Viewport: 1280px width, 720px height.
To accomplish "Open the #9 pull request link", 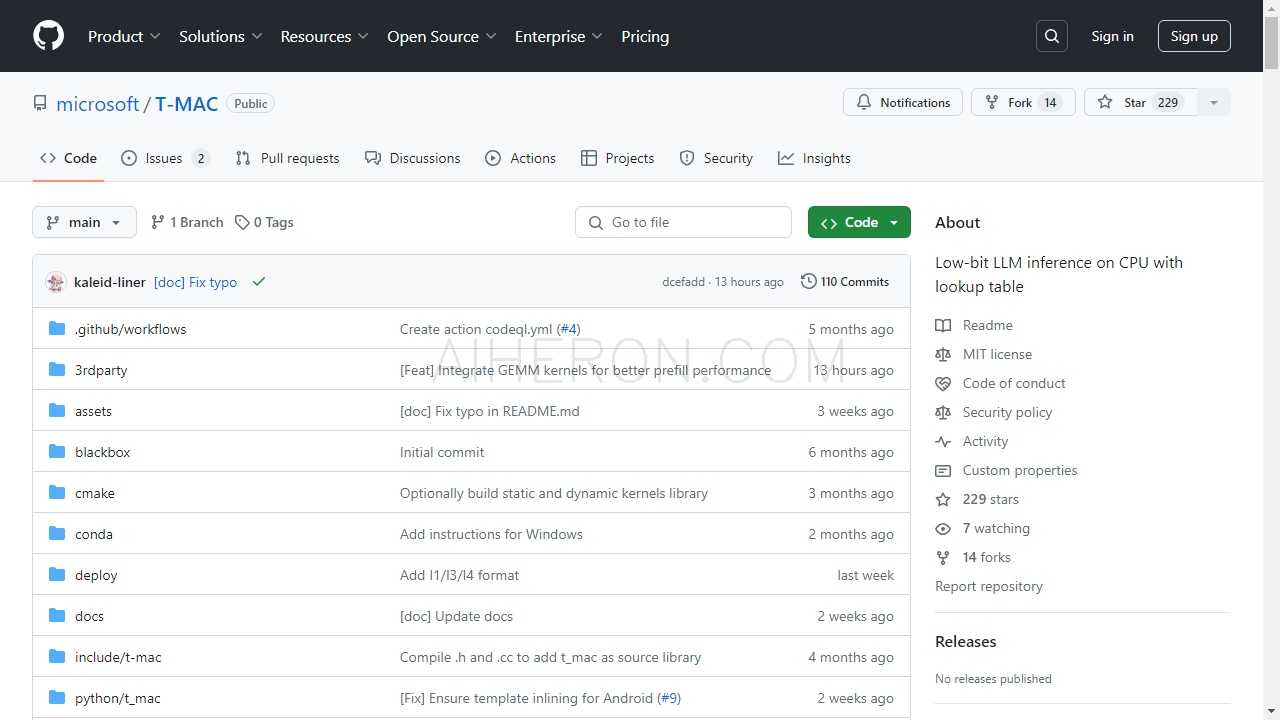I will 669,698.
